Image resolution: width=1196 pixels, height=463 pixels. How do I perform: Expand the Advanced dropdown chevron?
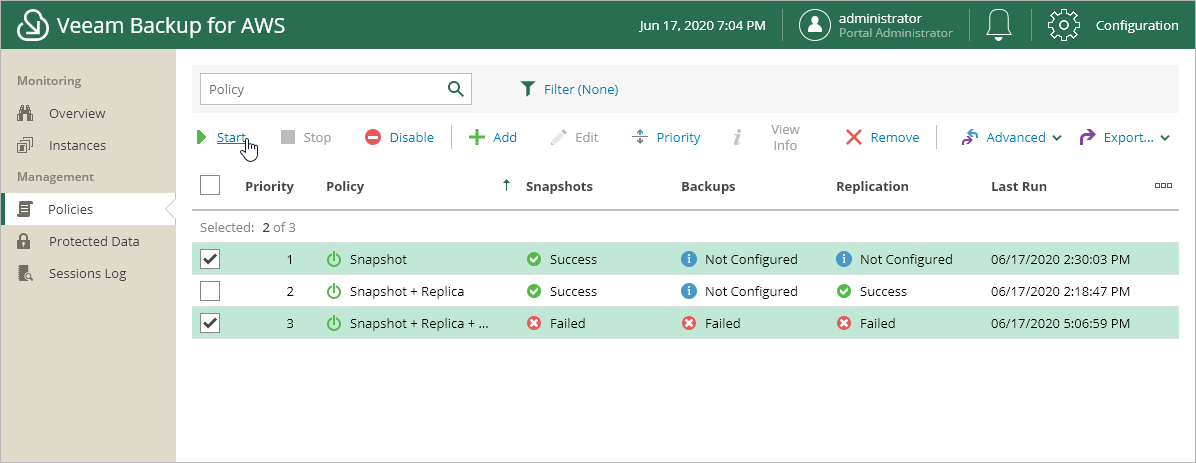[x=1056, y=138]
